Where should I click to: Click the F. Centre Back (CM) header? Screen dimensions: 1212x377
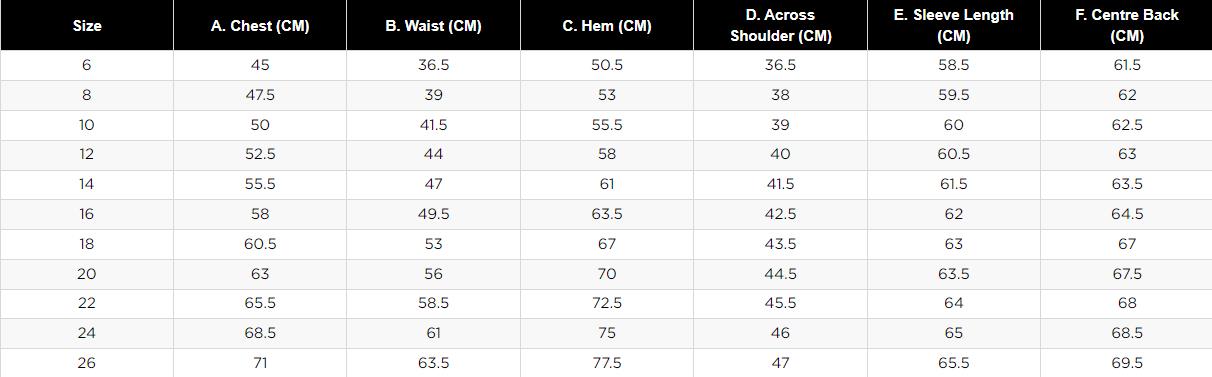pos(1126,26)
